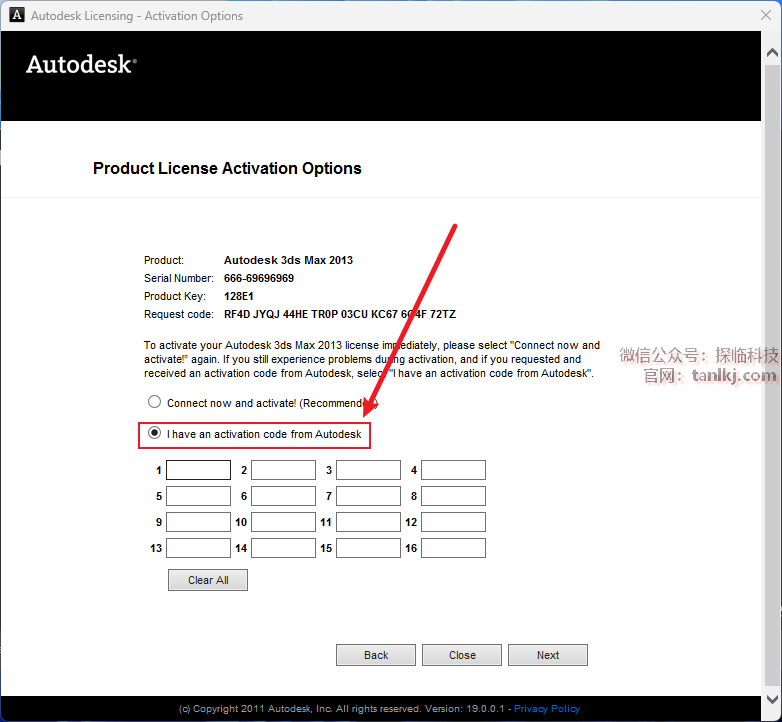Click the Autodesk app icon in title bar
782x722 pixels.
click(17, 15)
